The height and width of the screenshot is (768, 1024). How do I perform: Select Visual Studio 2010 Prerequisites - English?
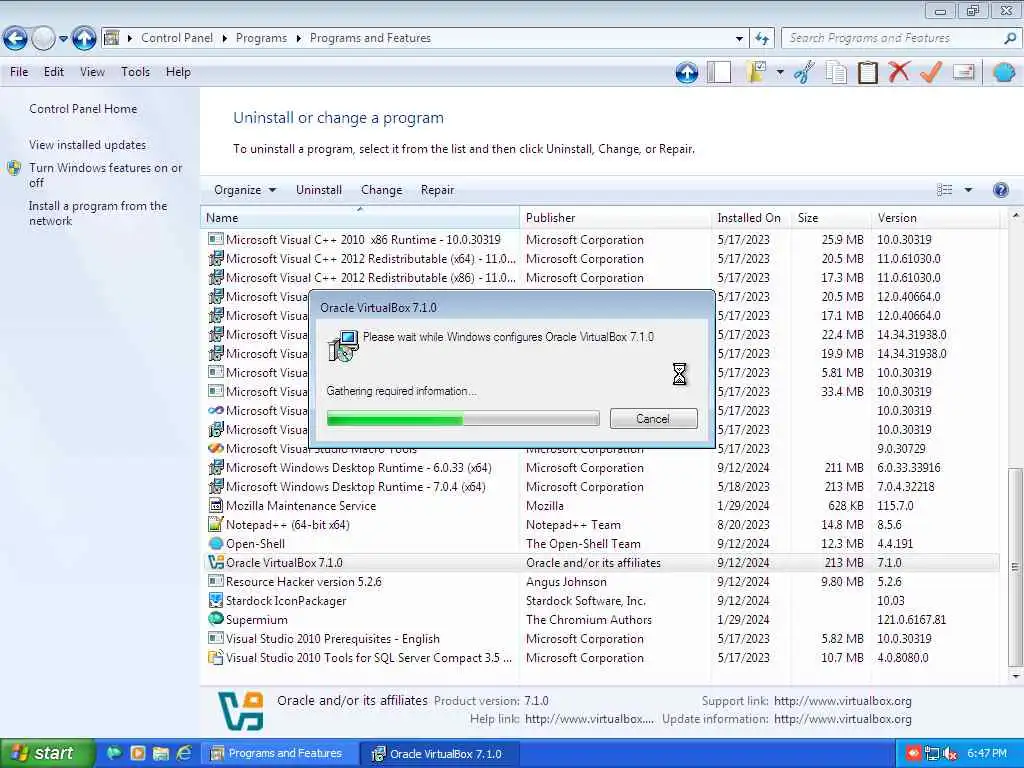(x=600, y=639)
